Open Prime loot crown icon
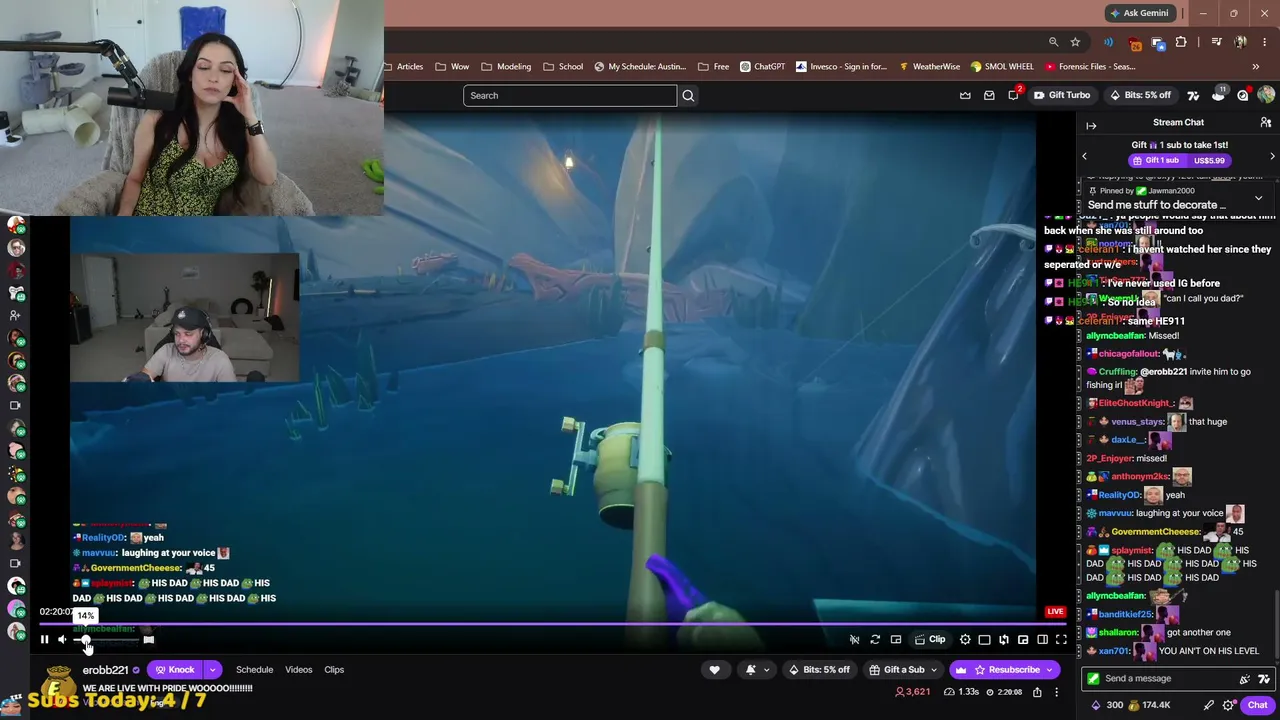The image size is (1280, 720). tap(965, 96)
